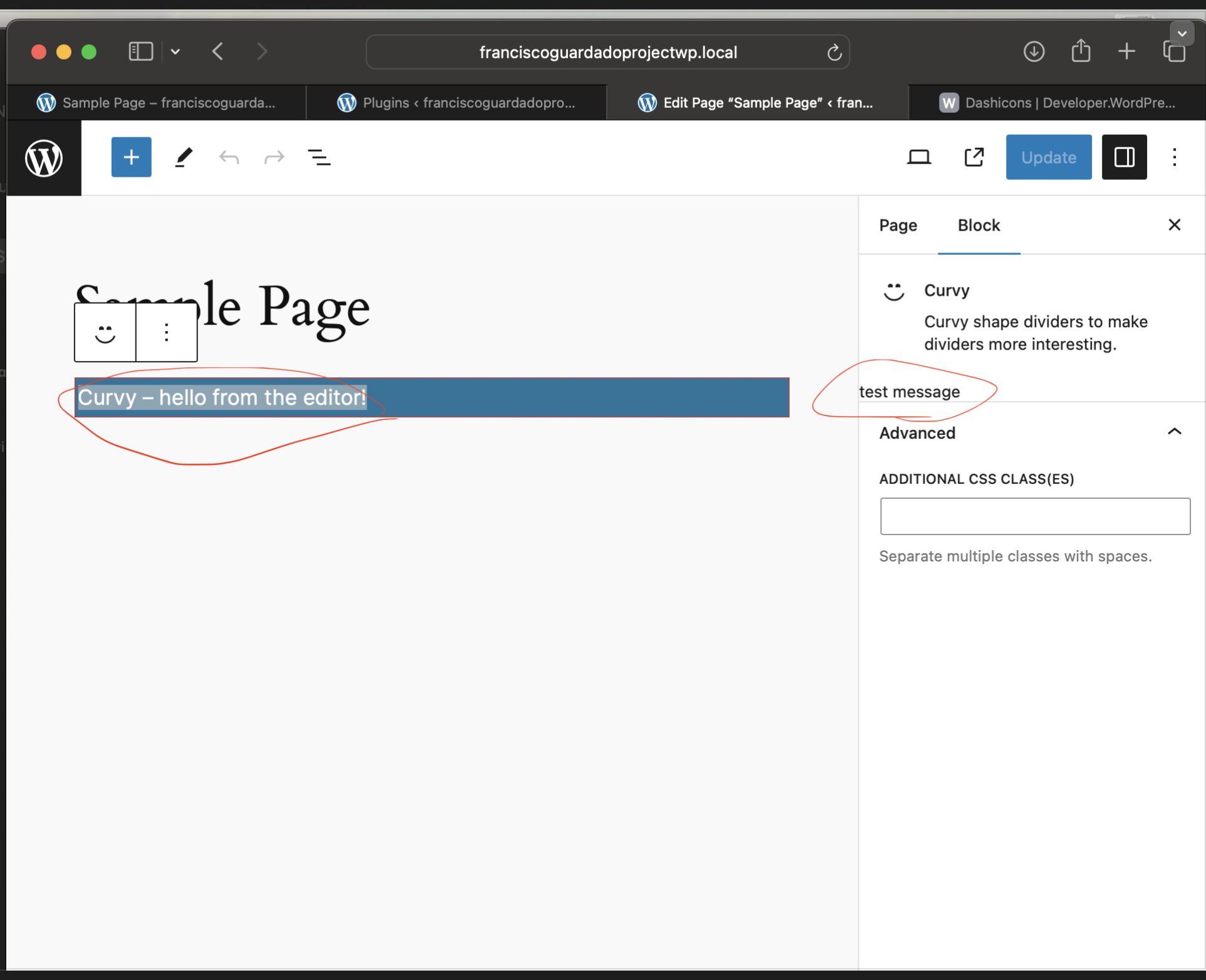Open the block inserter plus button

(131, 157)
